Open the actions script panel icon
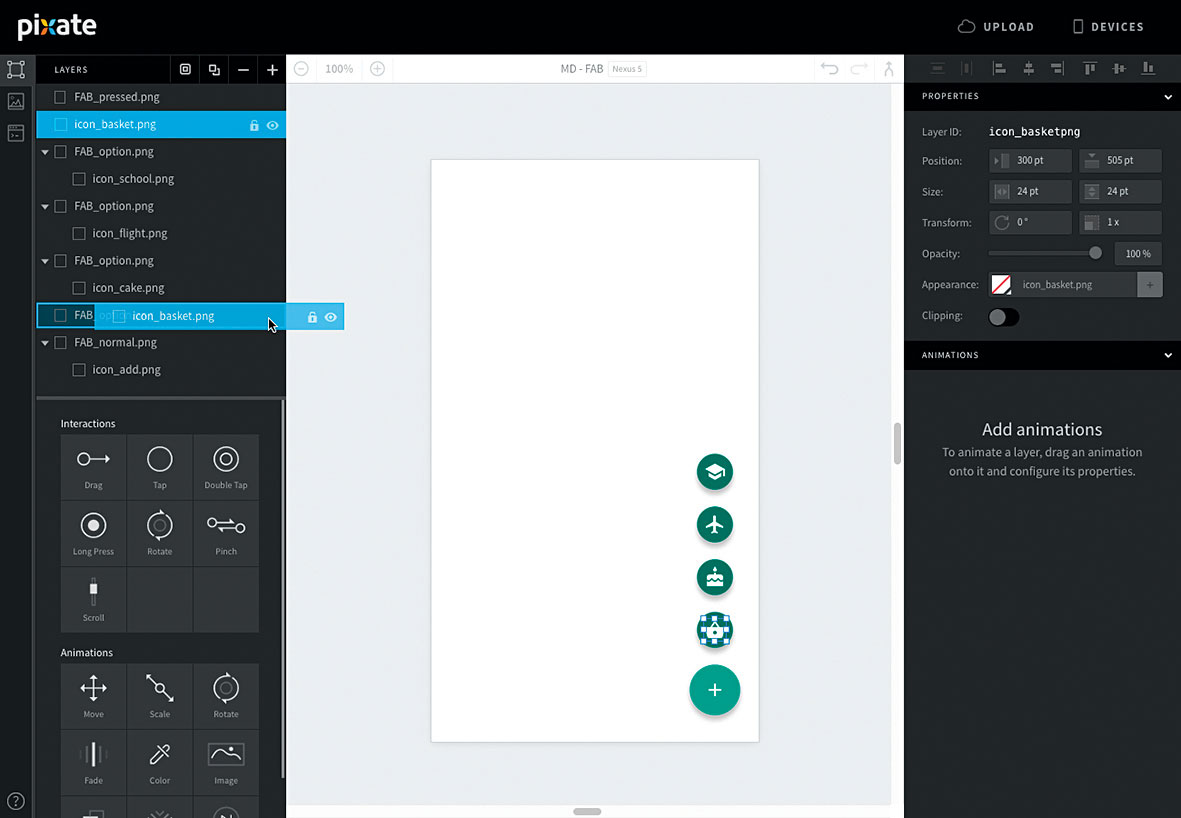 (16, 133)
